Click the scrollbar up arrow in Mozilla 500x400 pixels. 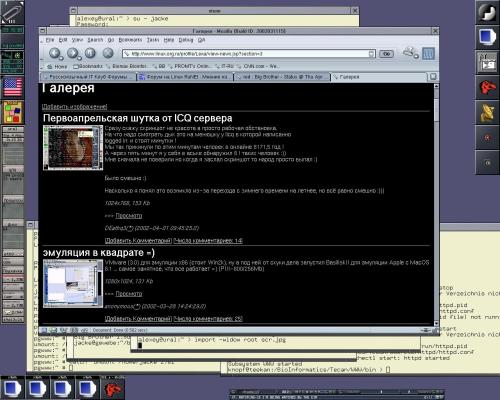(436, 86)
